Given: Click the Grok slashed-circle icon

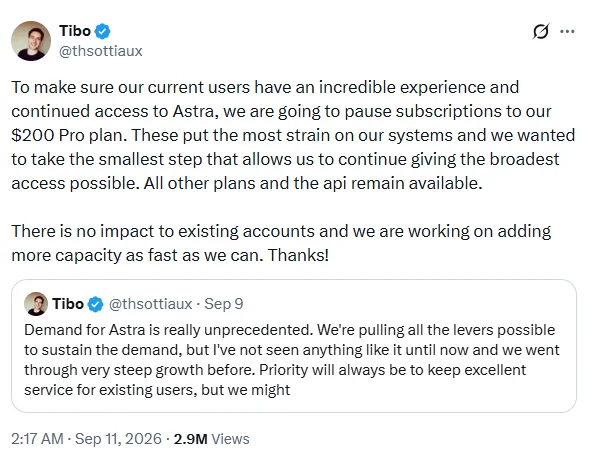Looking at the screenshot, I should 540,31.
